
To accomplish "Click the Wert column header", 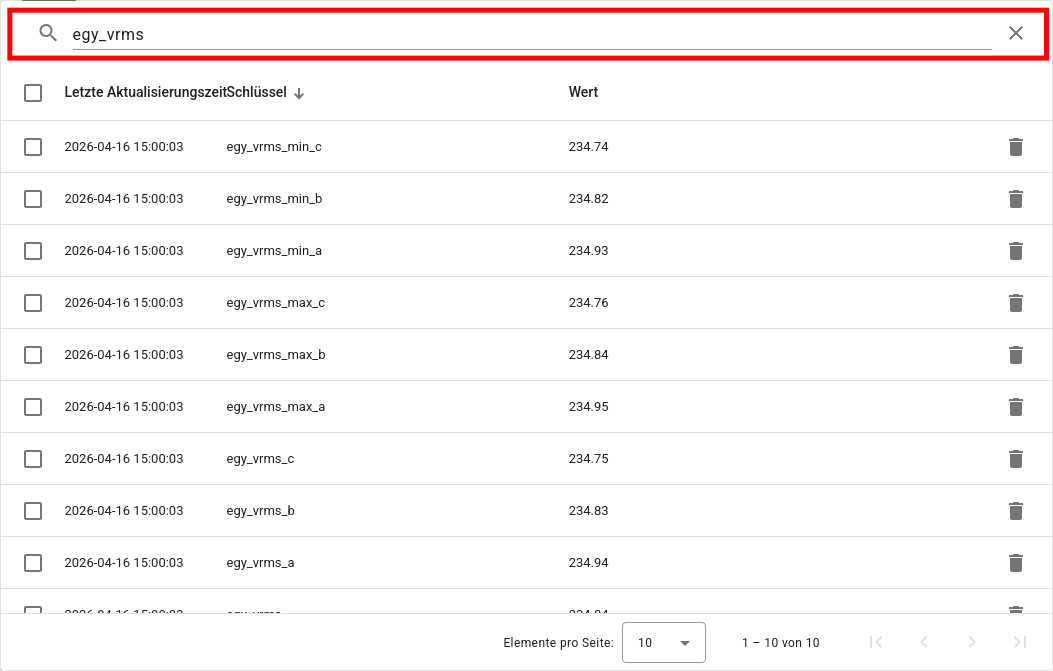I will pos(583,92).
